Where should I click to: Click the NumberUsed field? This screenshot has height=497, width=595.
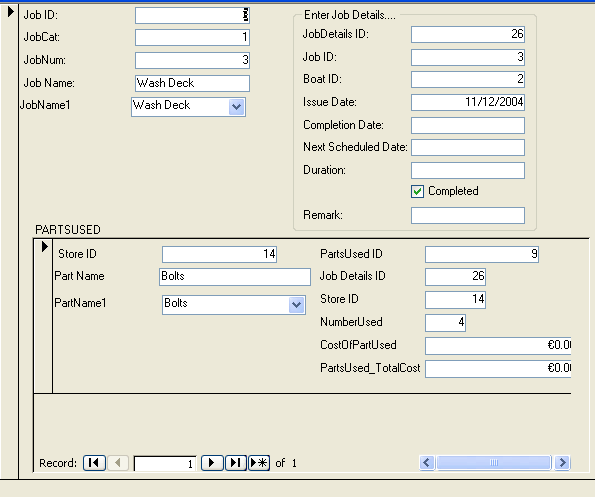pyautogui.click(x=445, y=323)
